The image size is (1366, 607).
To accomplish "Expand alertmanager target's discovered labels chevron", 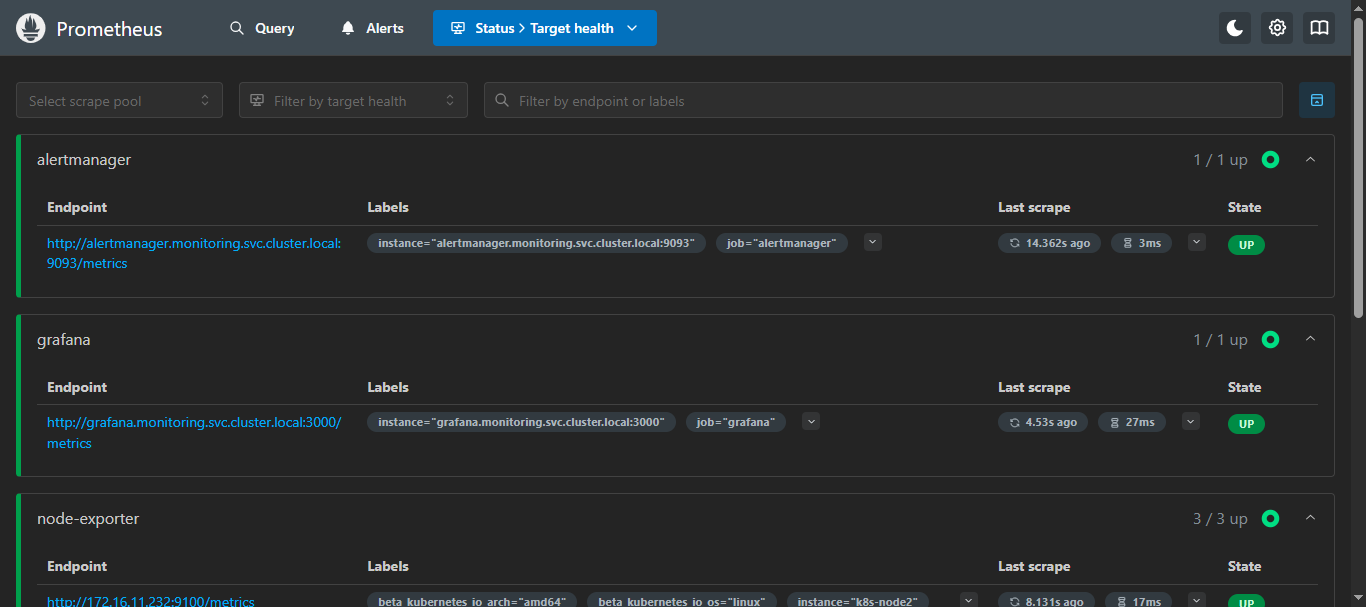I will coord(873,242).
